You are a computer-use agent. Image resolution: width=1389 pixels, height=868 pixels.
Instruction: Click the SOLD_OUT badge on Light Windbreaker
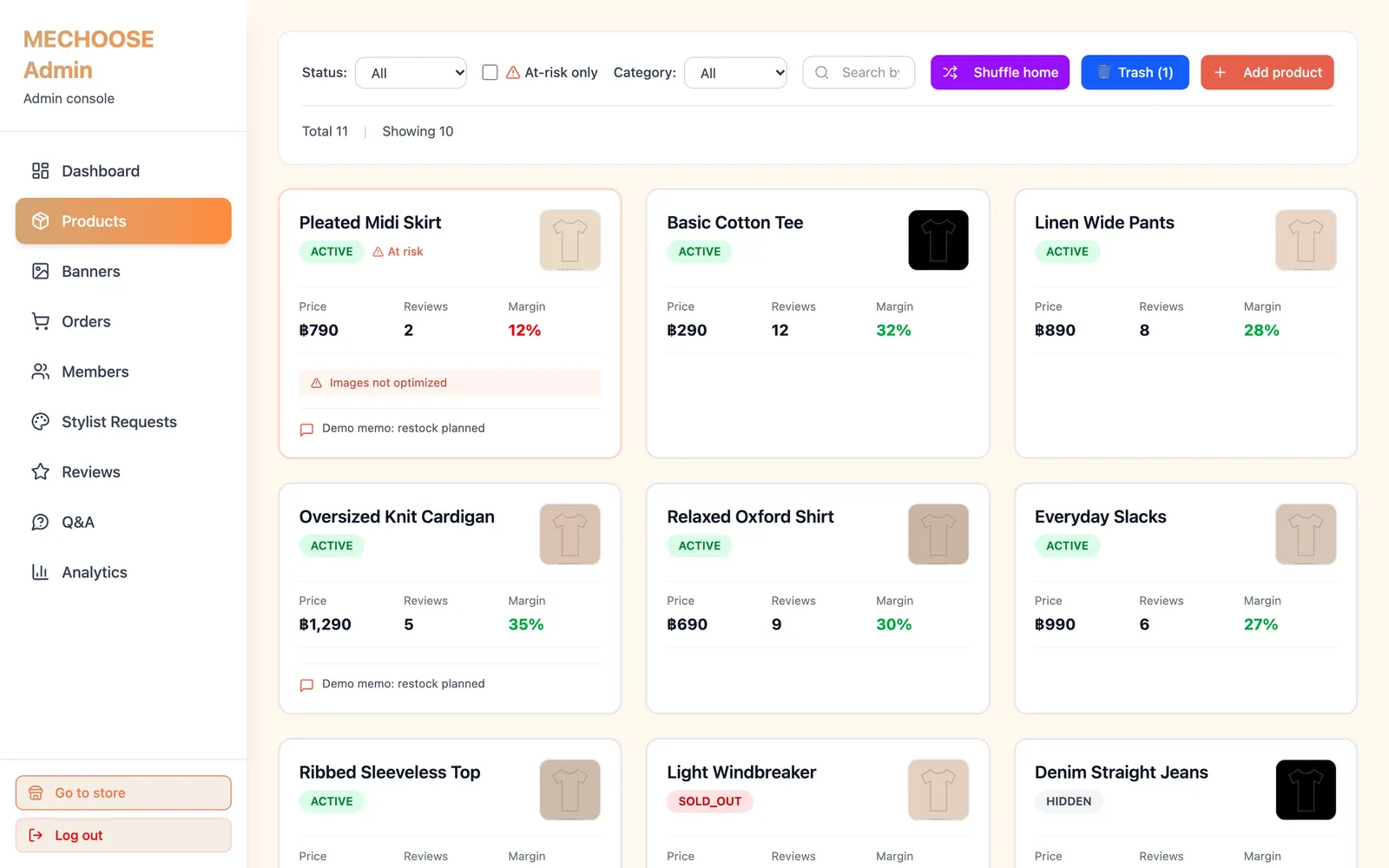(x=710, y=801)
